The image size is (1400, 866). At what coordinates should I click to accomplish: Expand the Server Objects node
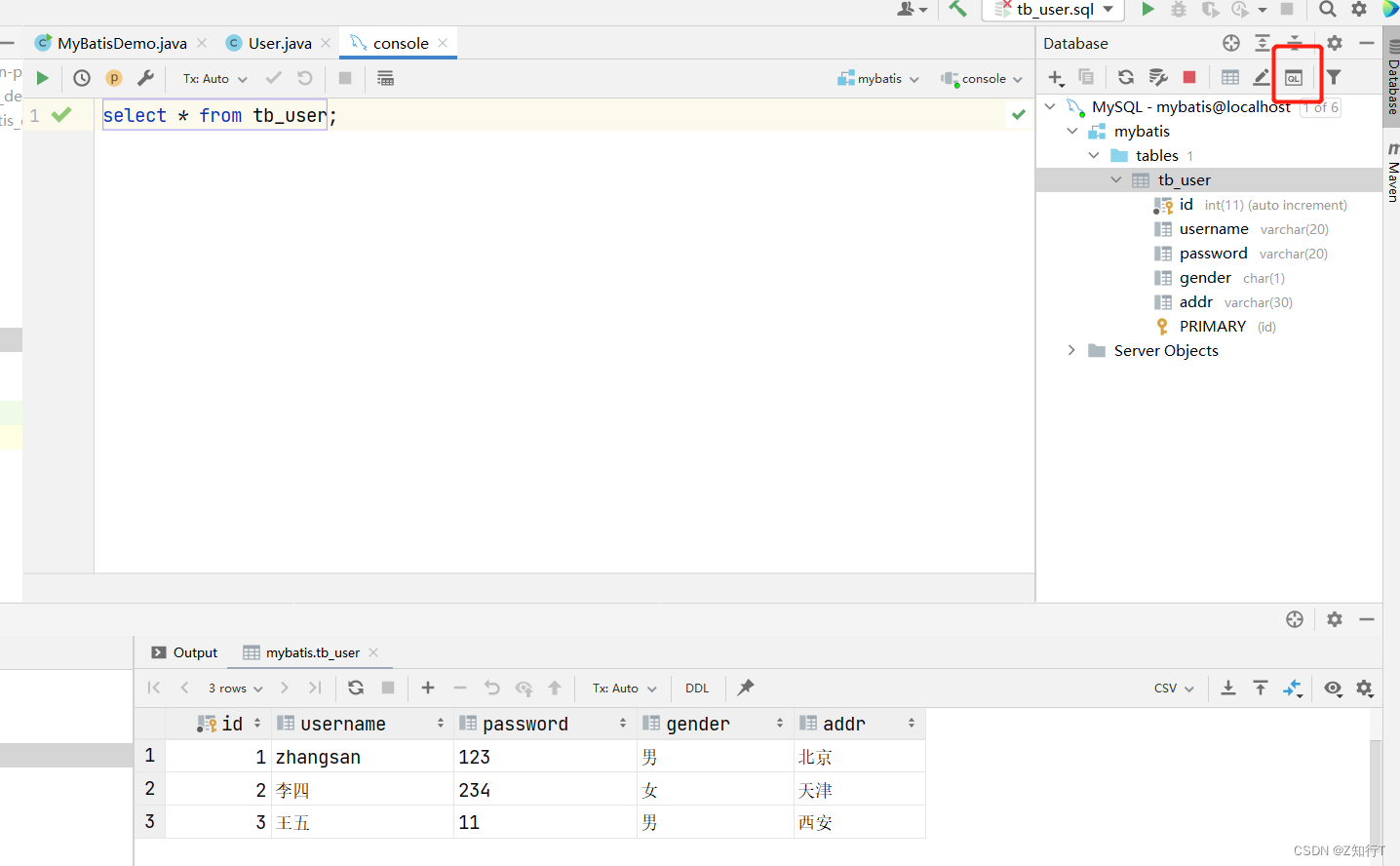pyautogui.click(x=1071, y=350)
